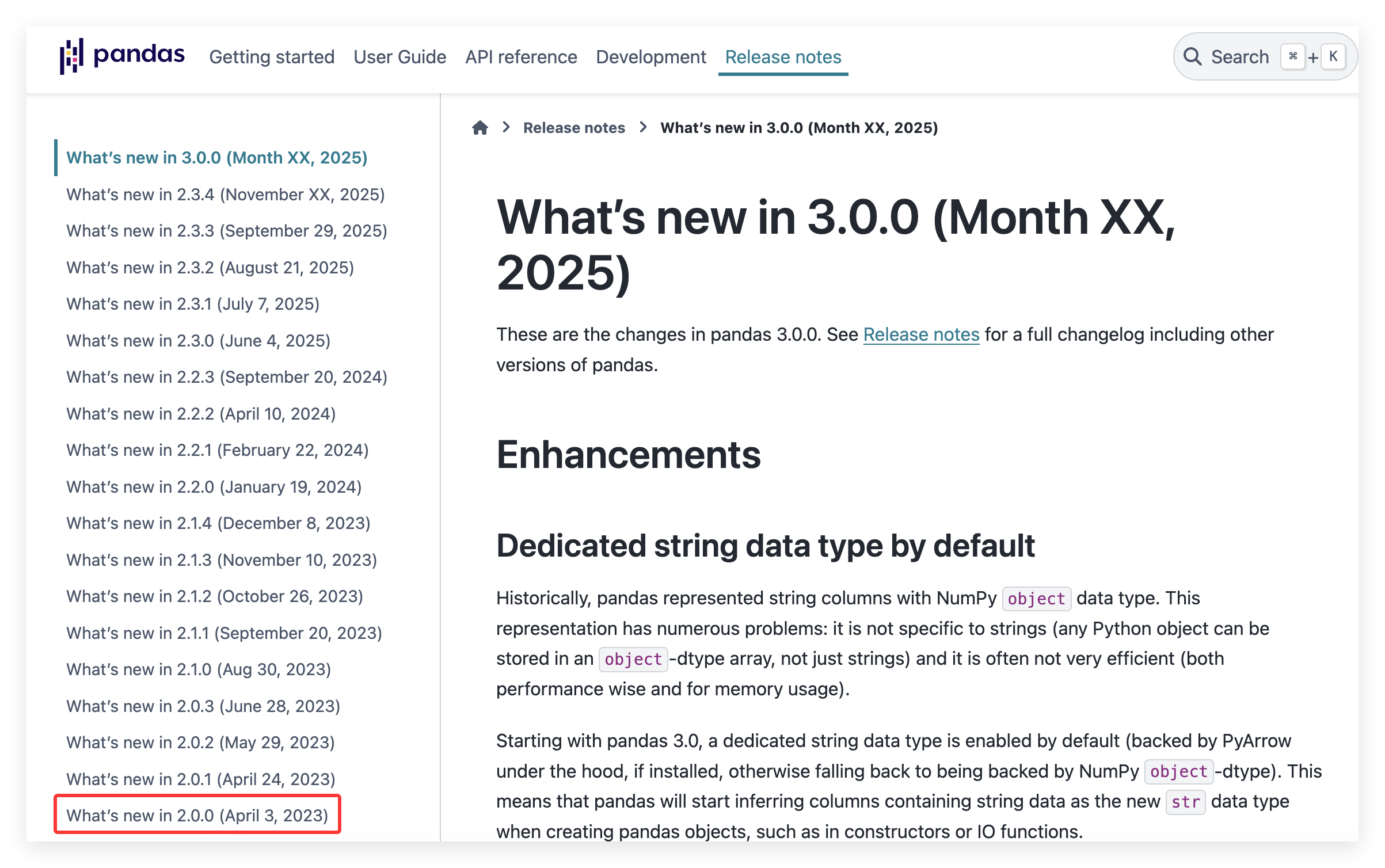Click the Search input field
Viewport: 1385px width, 868px height.
pos(1239,57)
